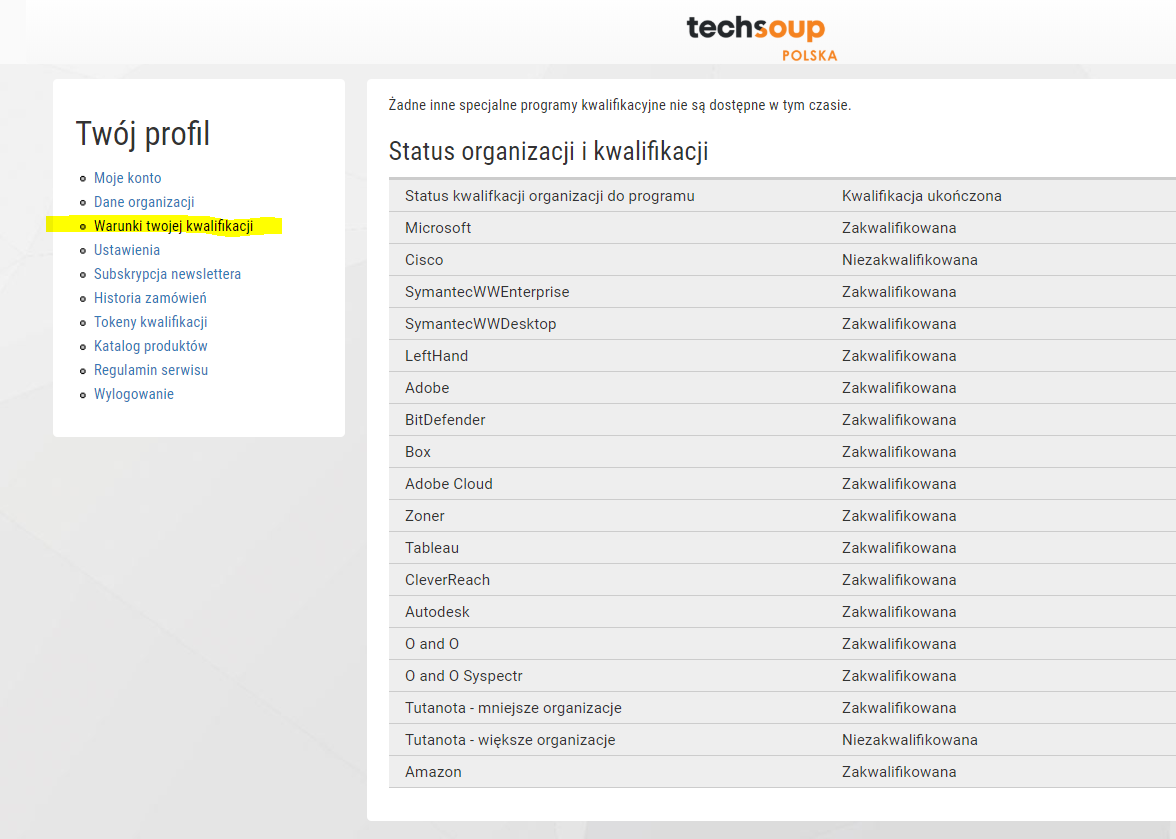
Task: Click the CleverReach row label
Action: coord(447,580)
